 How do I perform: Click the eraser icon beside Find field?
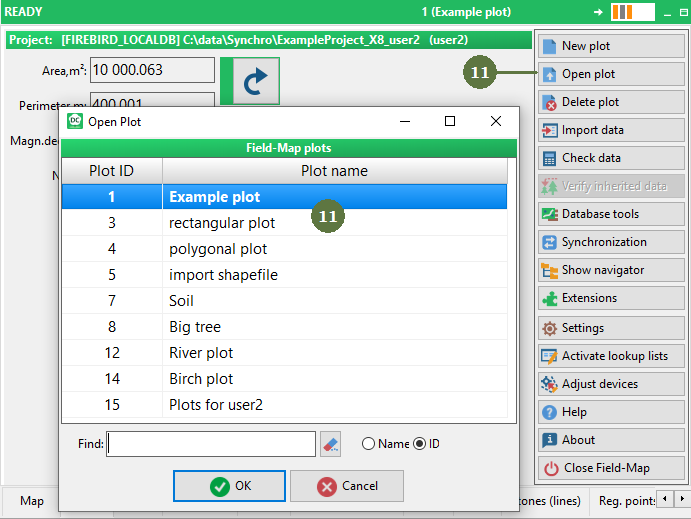tap(331, 444)
